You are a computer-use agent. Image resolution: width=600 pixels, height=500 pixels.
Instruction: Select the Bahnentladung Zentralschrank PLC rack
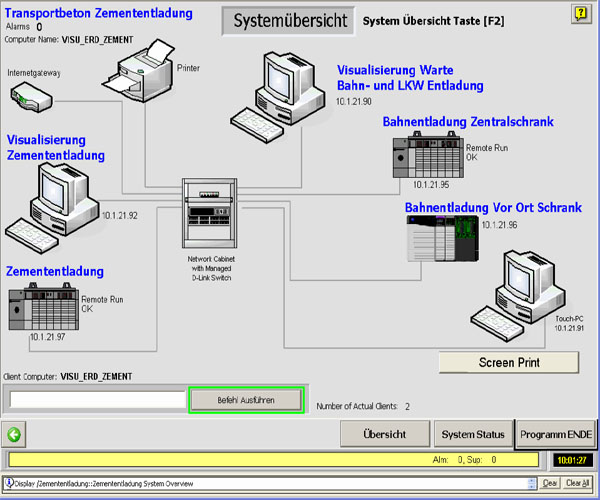428,158
